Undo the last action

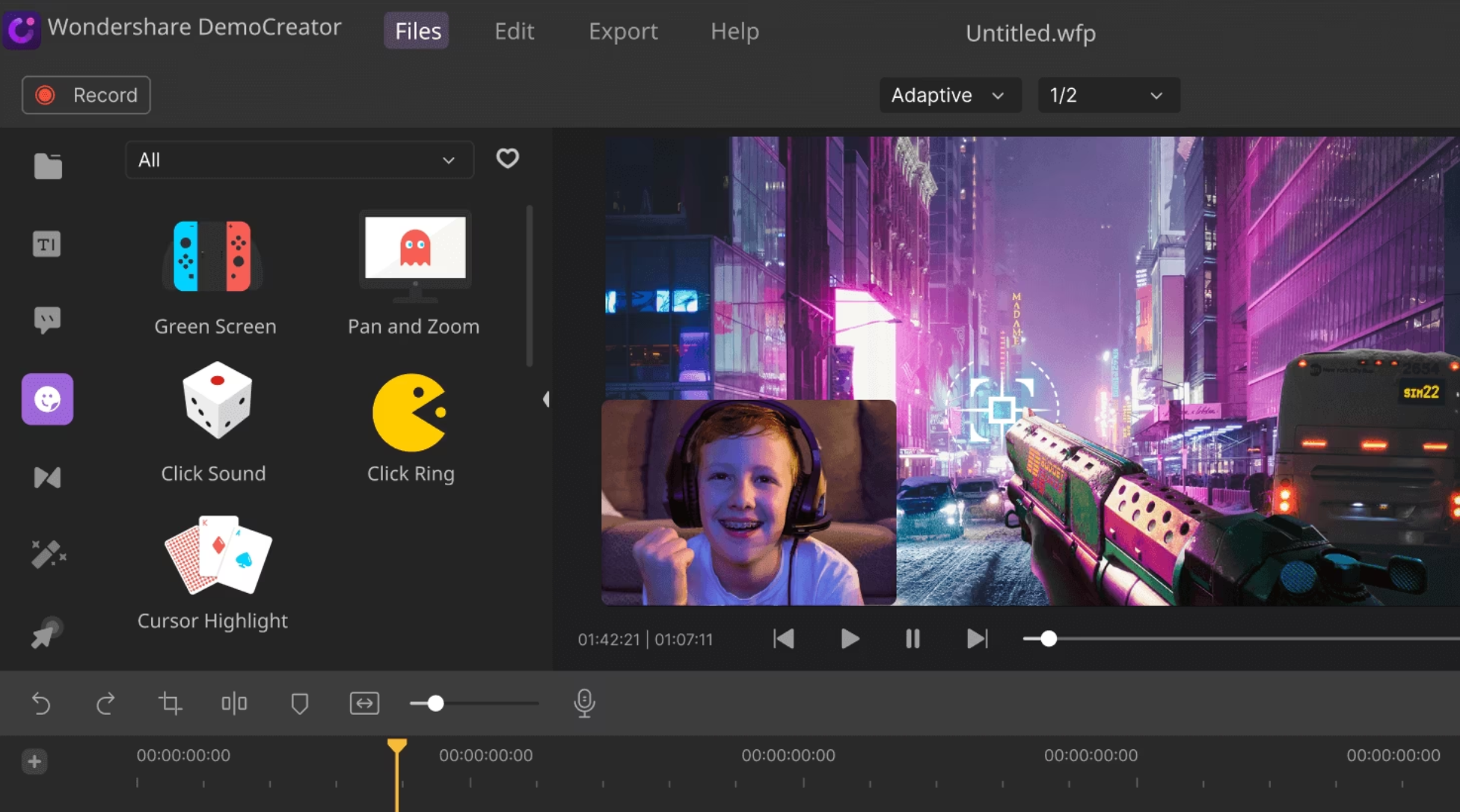coord(42,703)
